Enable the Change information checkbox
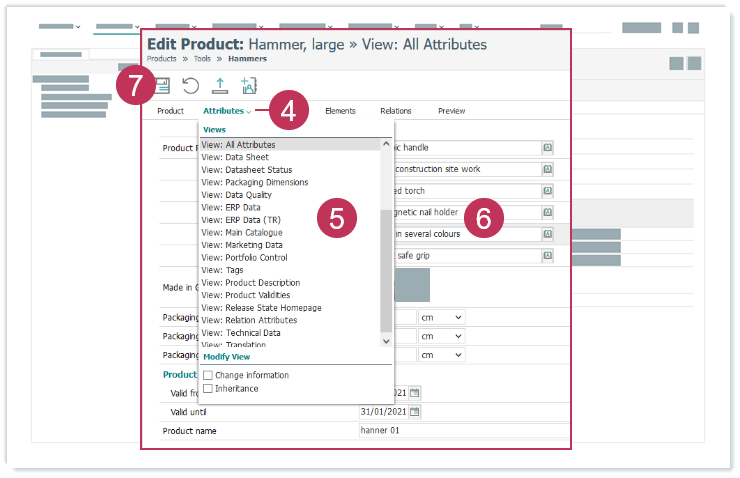Image resolution: width=740 pixels, height=478 pixels. [208, 375]
